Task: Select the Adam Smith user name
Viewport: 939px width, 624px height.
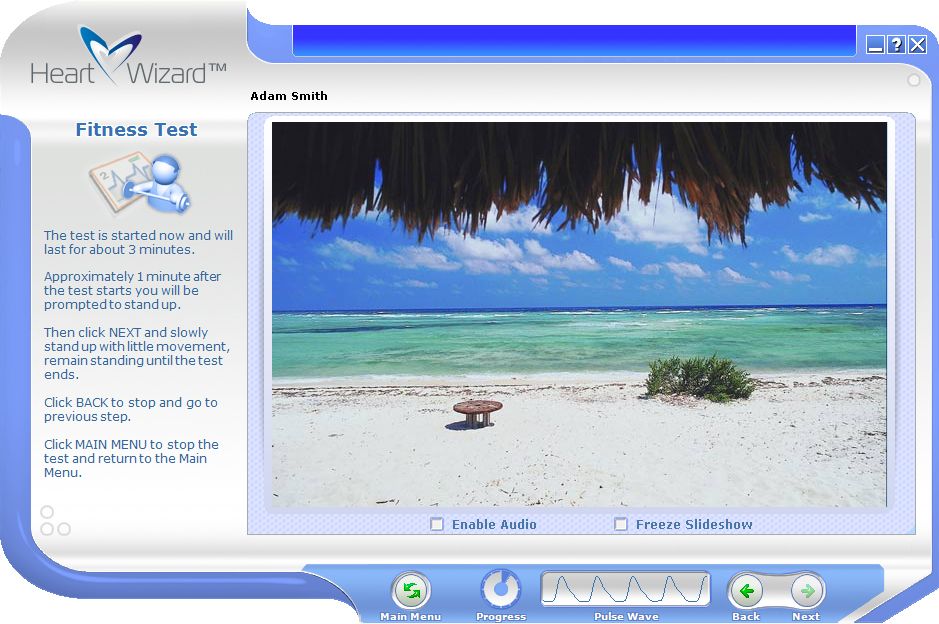Action: 289,96
